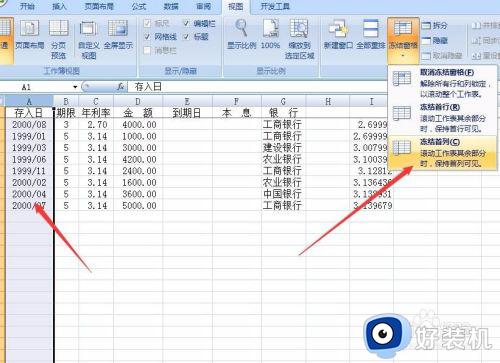
Task: Select the 年利率 header cell
Action: pos(96,113)
